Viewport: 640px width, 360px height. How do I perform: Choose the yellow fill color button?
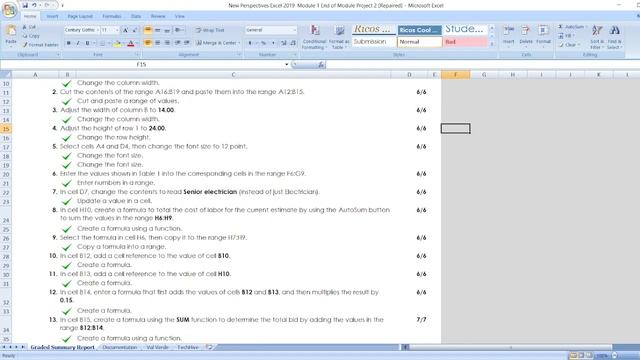(x=117, y=43)
